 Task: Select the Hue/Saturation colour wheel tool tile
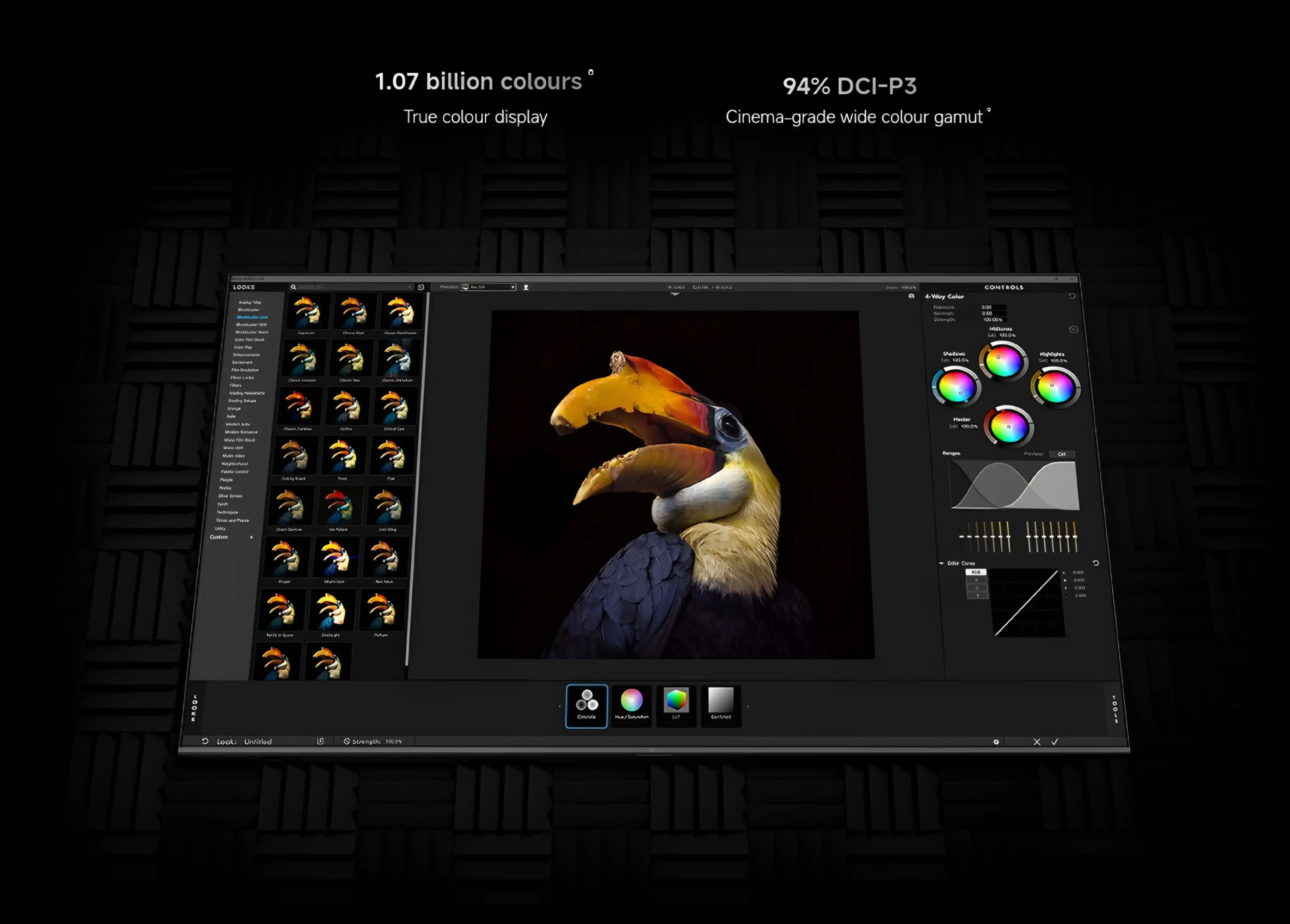[x=631, y=706]
